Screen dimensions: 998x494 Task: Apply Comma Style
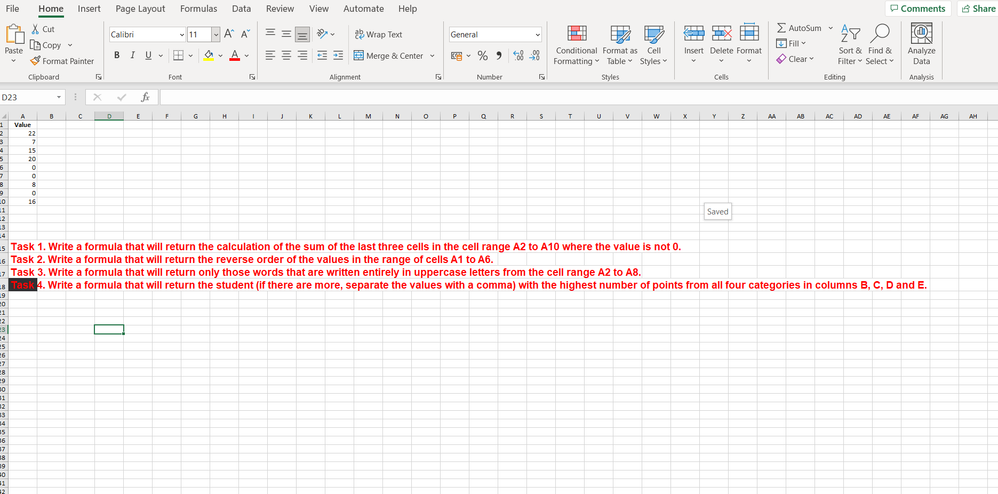(x=498, y=56)
